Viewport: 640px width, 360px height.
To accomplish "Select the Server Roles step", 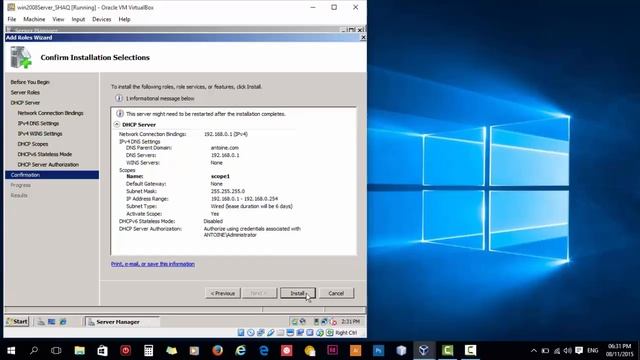I will [25, 92].
